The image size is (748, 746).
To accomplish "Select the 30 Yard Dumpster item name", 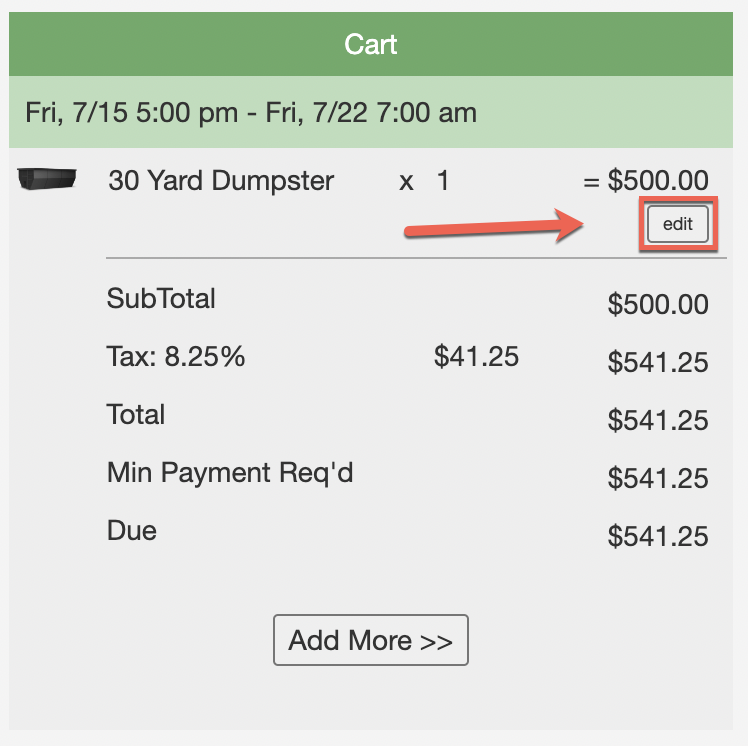I will (221, 181).
